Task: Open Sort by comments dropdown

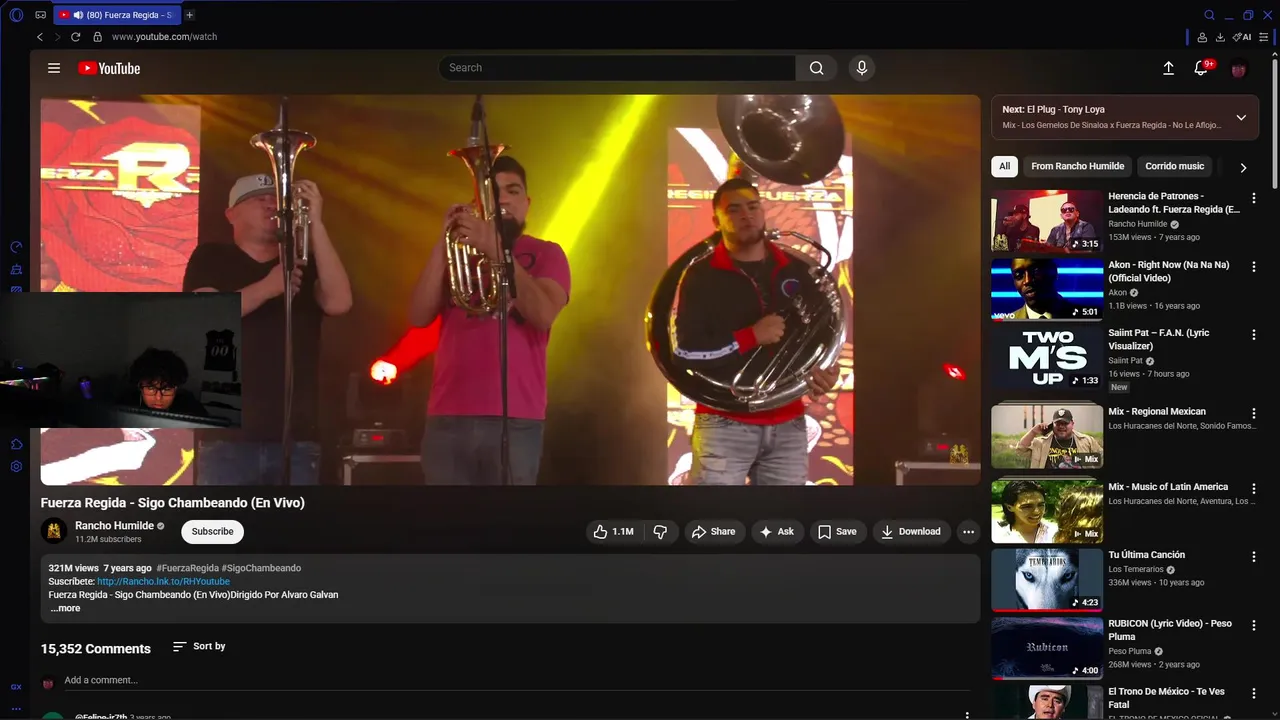Action: pos(199,647)
